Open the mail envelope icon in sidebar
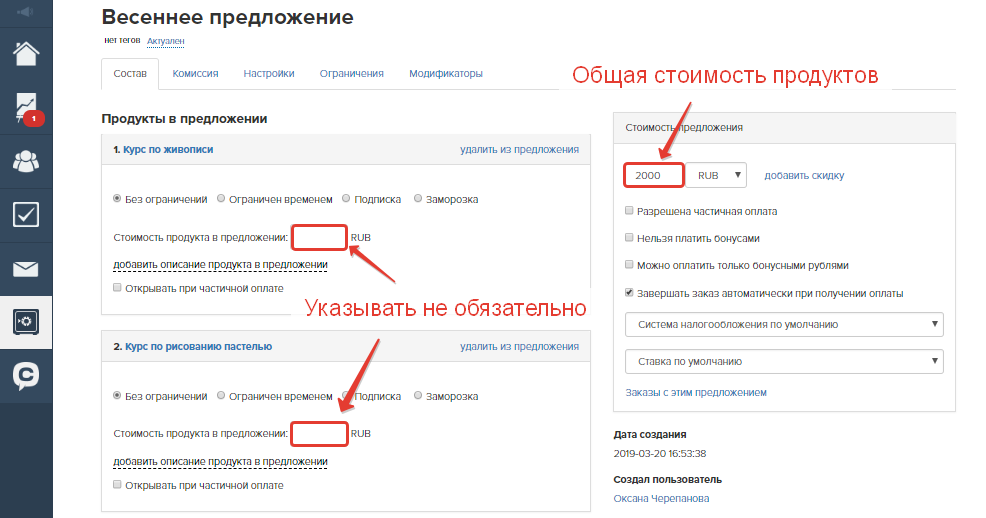Image resolution: width=986 pixels, height=518 pixels. pos(26,269)
